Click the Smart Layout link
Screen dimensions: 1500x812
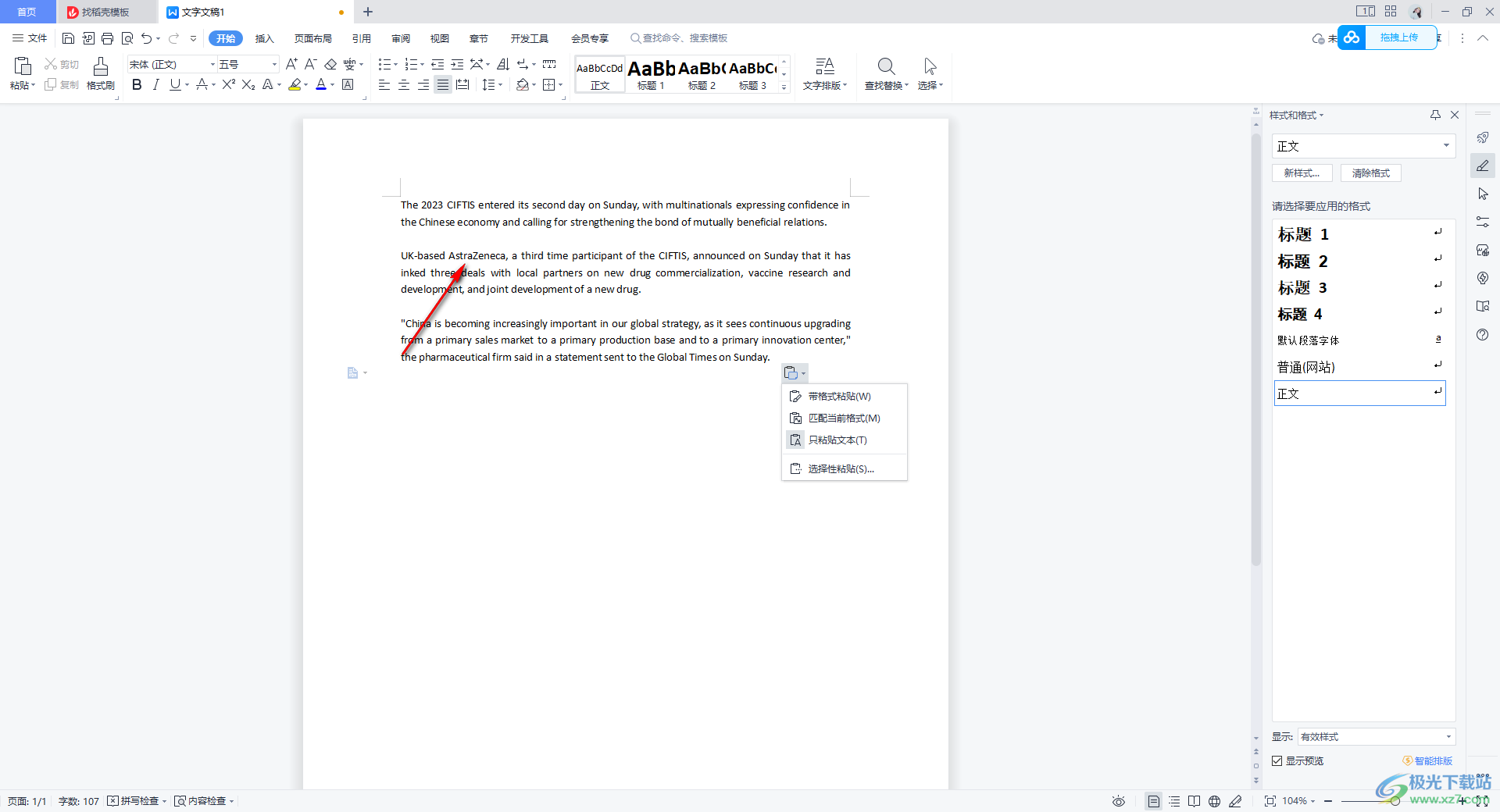coord(1428,760)
